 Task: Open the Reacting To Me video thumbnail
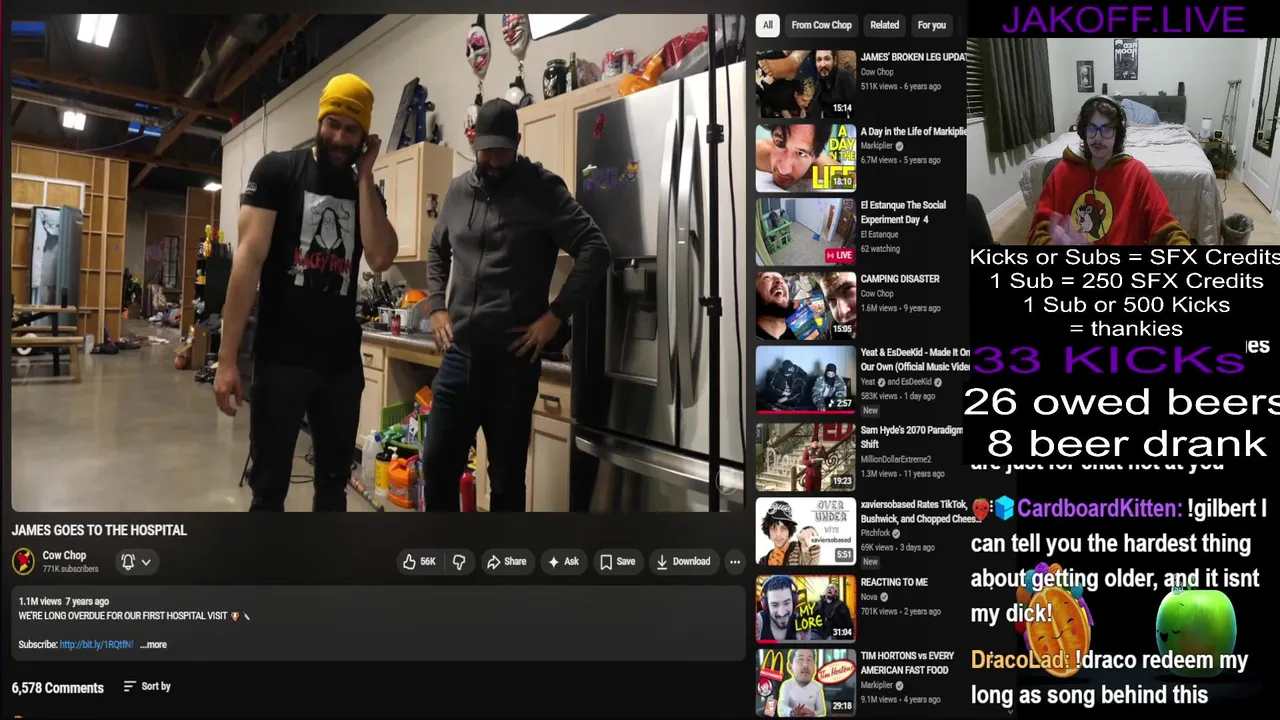coord(805,607)
